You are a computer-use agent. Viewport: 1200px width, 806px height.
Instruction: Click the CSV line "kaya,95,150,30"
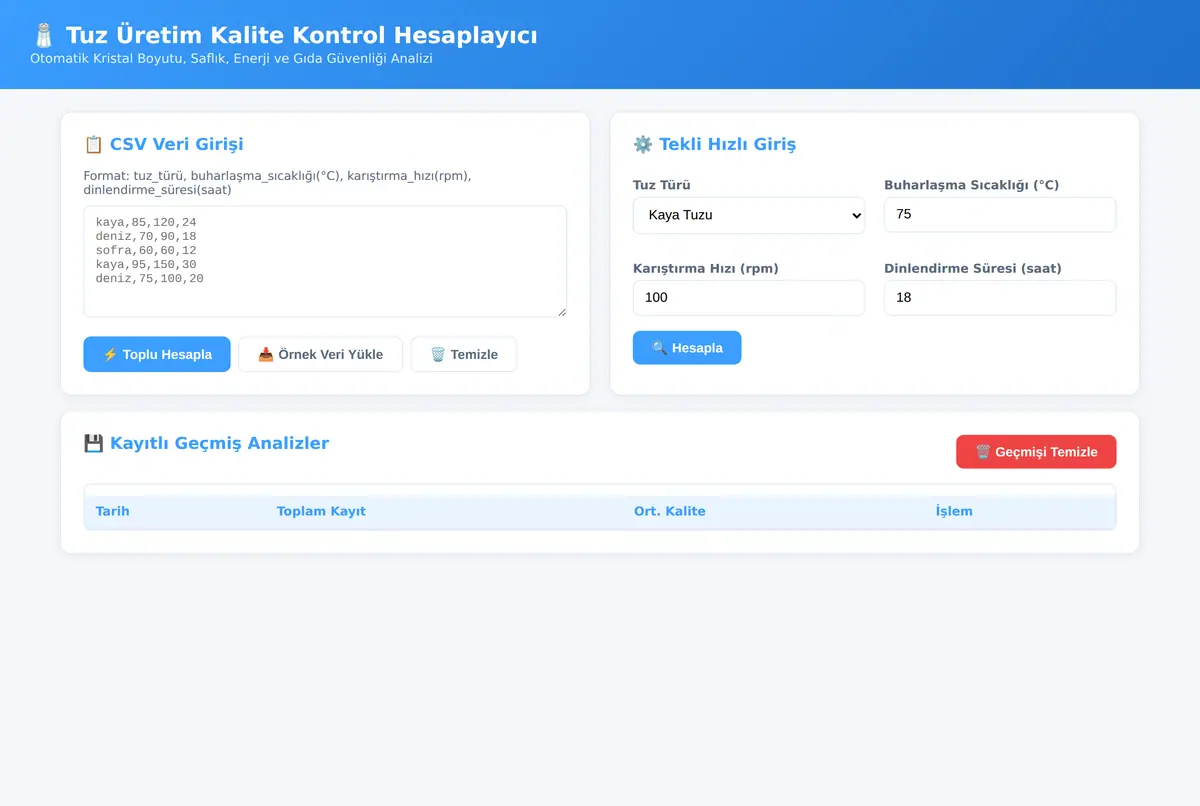tap(146, 264)
